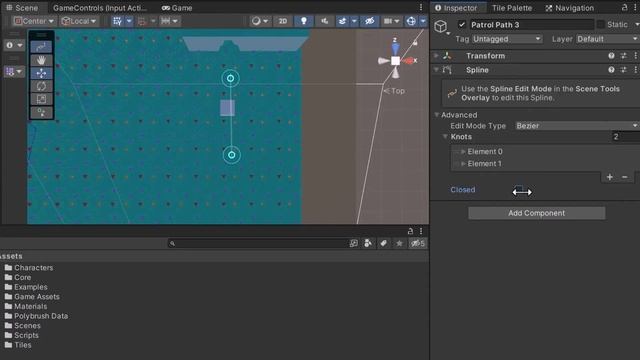Open gizmos dropdown arrow
This screenshot has height=360, width=640.
pyautogui.click(x=423, y=21)
